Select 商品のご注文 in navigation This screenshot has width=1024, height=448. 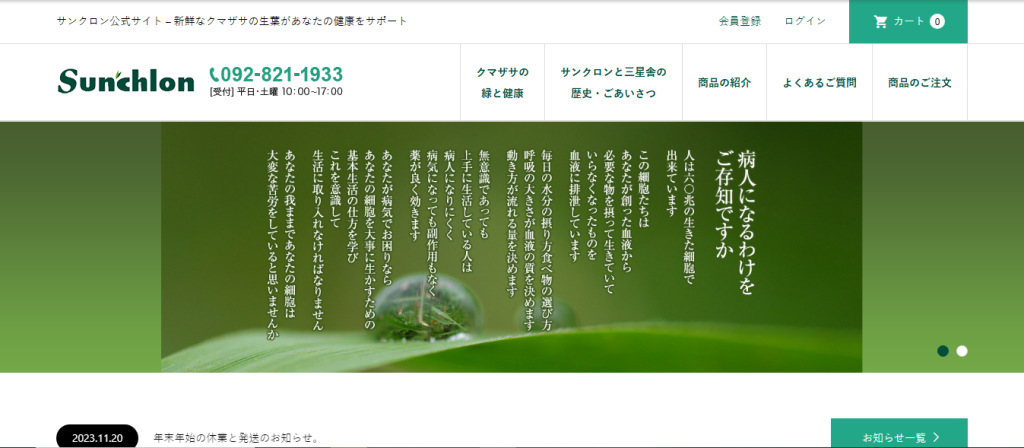[x=919, y=83]
